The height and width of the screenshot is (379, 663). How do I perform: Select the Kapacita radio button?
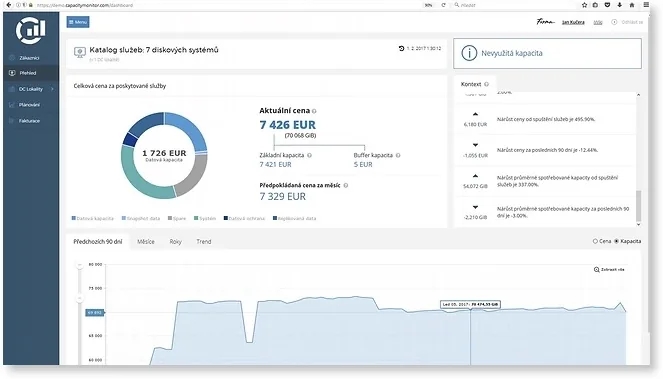pos(616,241)
